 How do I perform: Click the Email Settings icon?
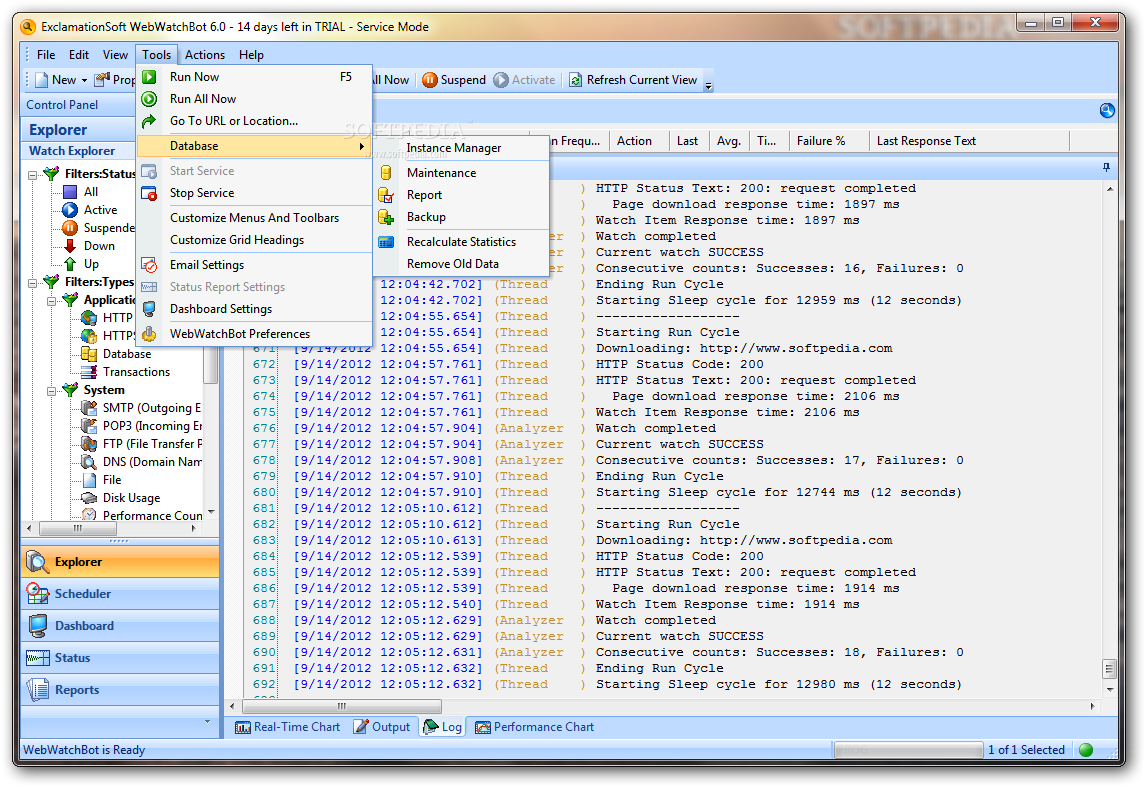point(149,265)
